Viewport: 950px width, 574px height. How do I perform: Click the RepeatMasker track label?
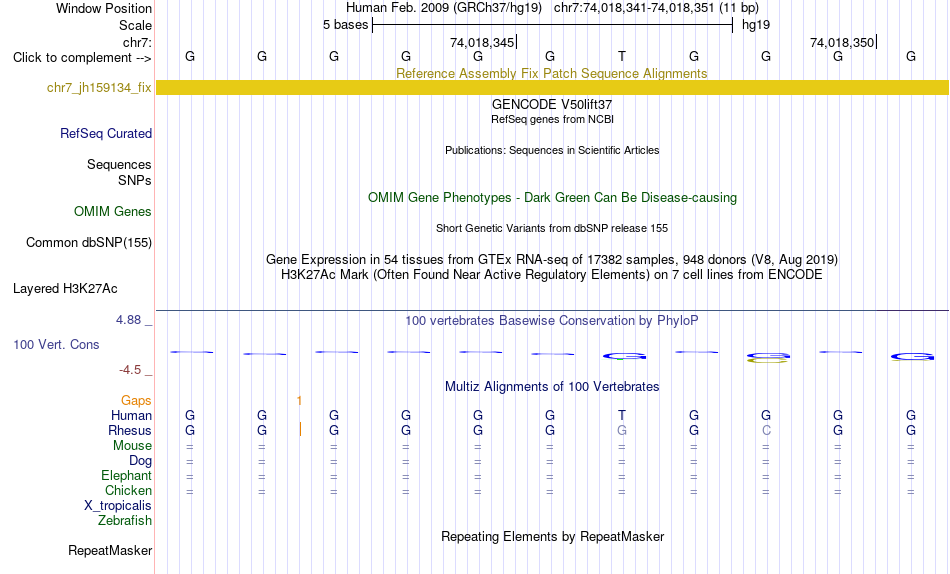point(110,551)
